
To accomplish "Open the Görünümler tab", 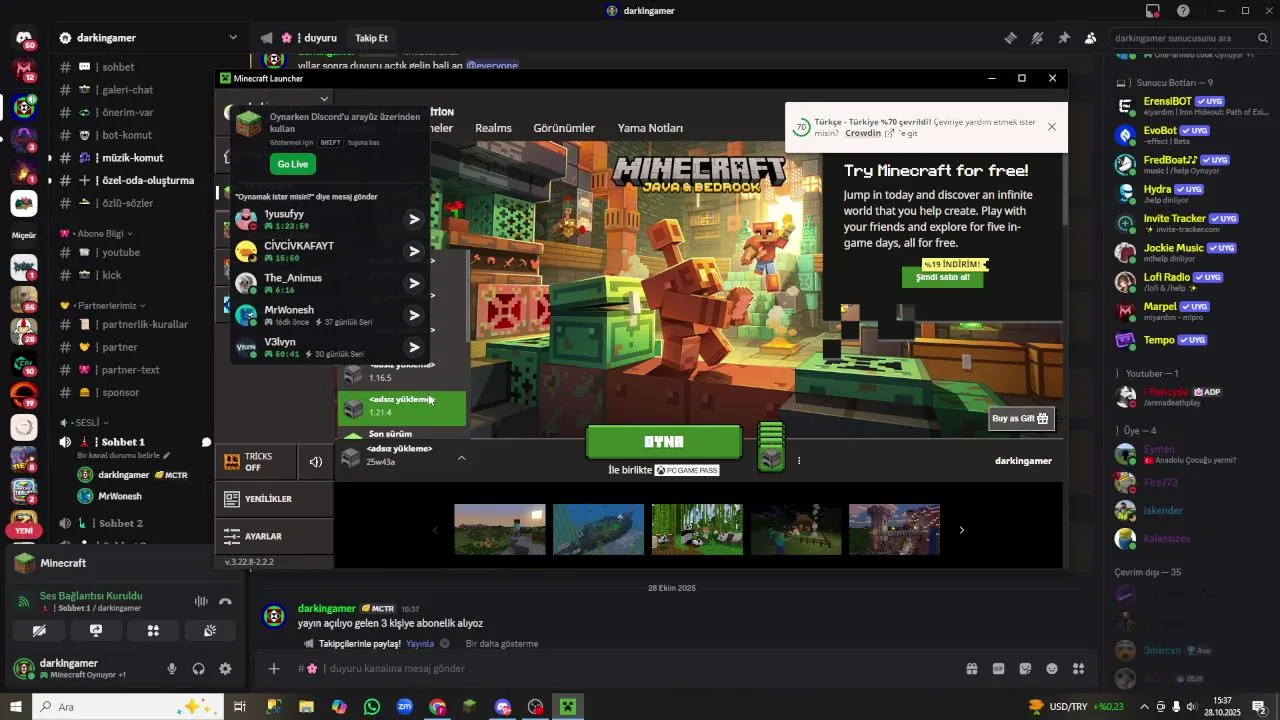I will click(564, 128).
